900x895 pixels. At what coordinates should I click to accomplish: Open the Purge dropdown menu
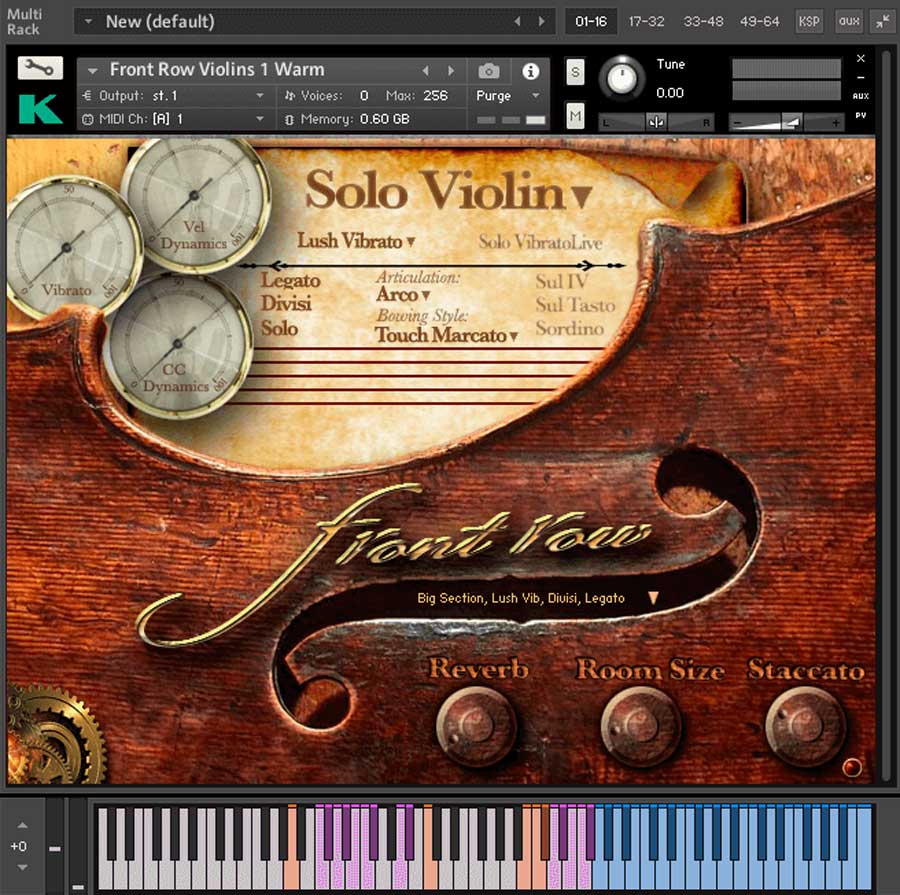(508, 95)
